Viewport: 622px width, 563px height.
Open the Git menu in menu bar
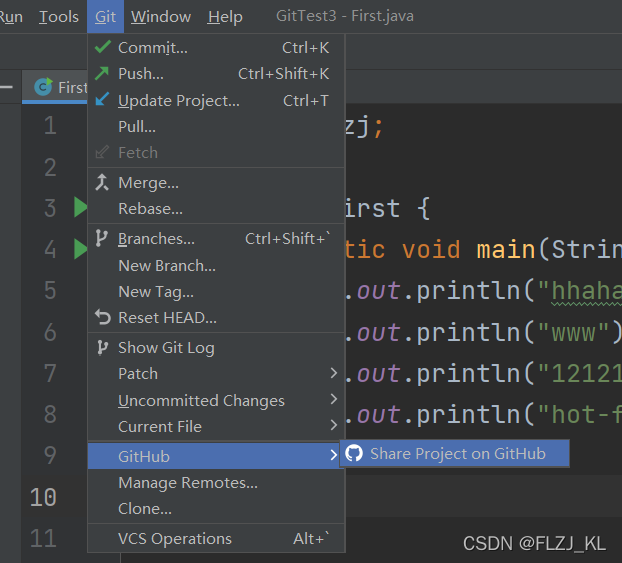point(105,17)
